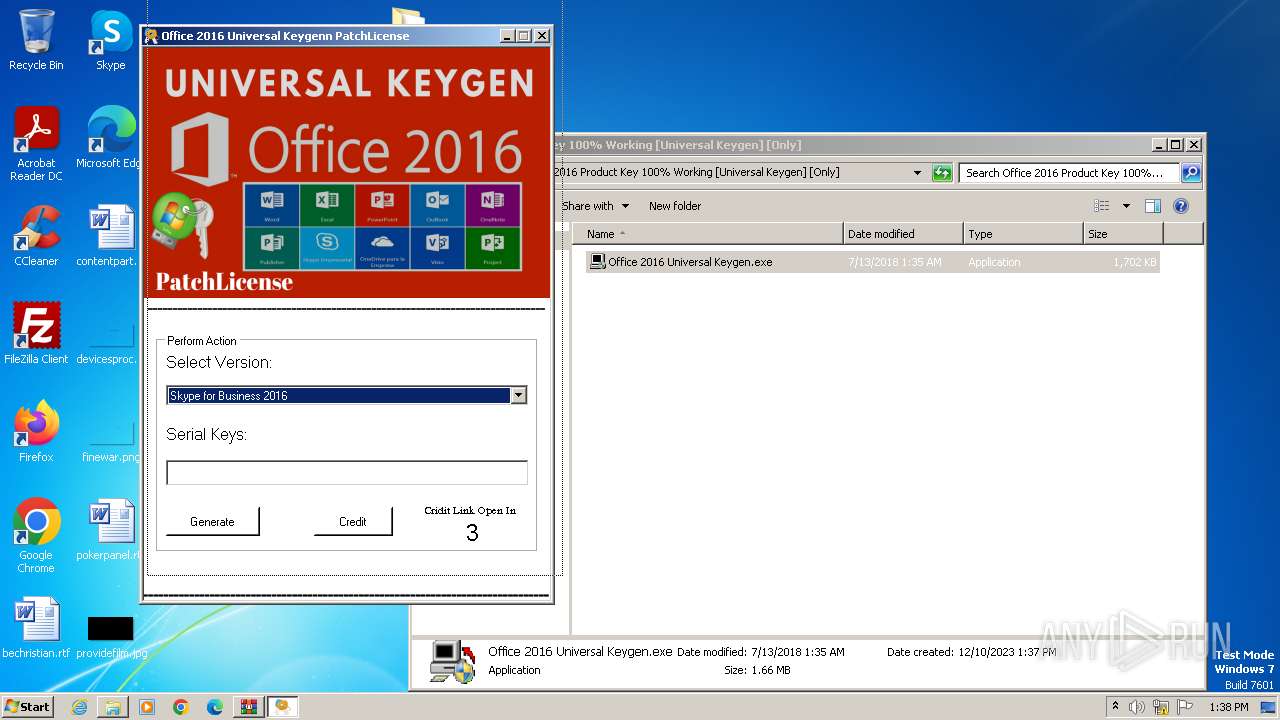Click the Explorer search box
Screen dimensions: 1280x720
(x=1069, y=173)
